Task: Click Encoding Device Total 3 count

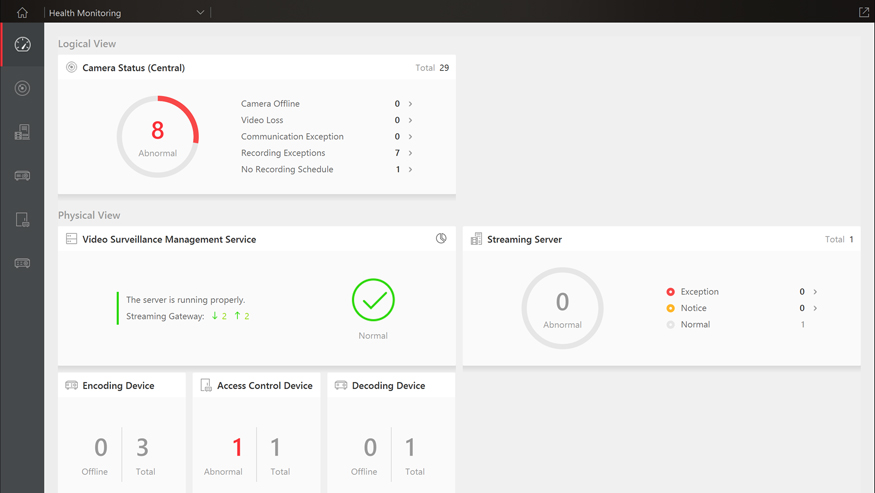Action: (x=142, y=448)
